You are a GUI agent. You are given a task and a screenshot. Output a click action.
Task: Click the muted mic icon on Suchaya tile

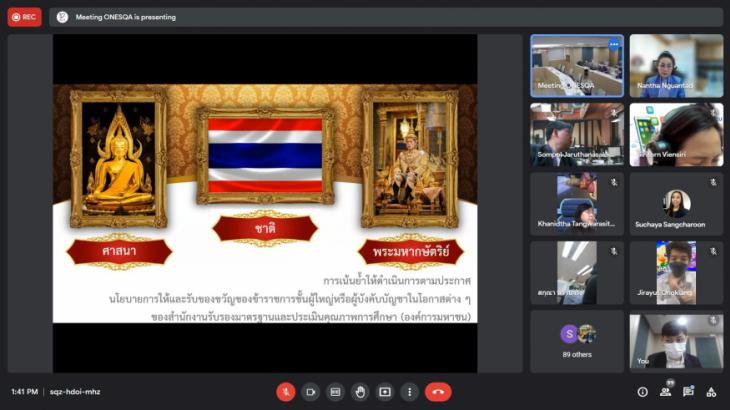pyautogui.click(x=713, y=182)
